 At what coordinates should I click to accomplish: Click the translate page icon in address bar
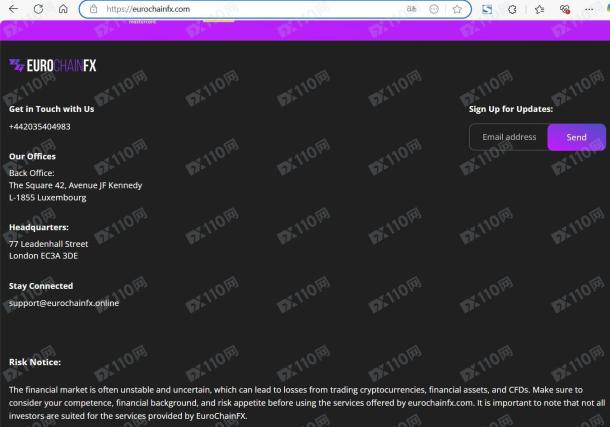click(411, 9)
